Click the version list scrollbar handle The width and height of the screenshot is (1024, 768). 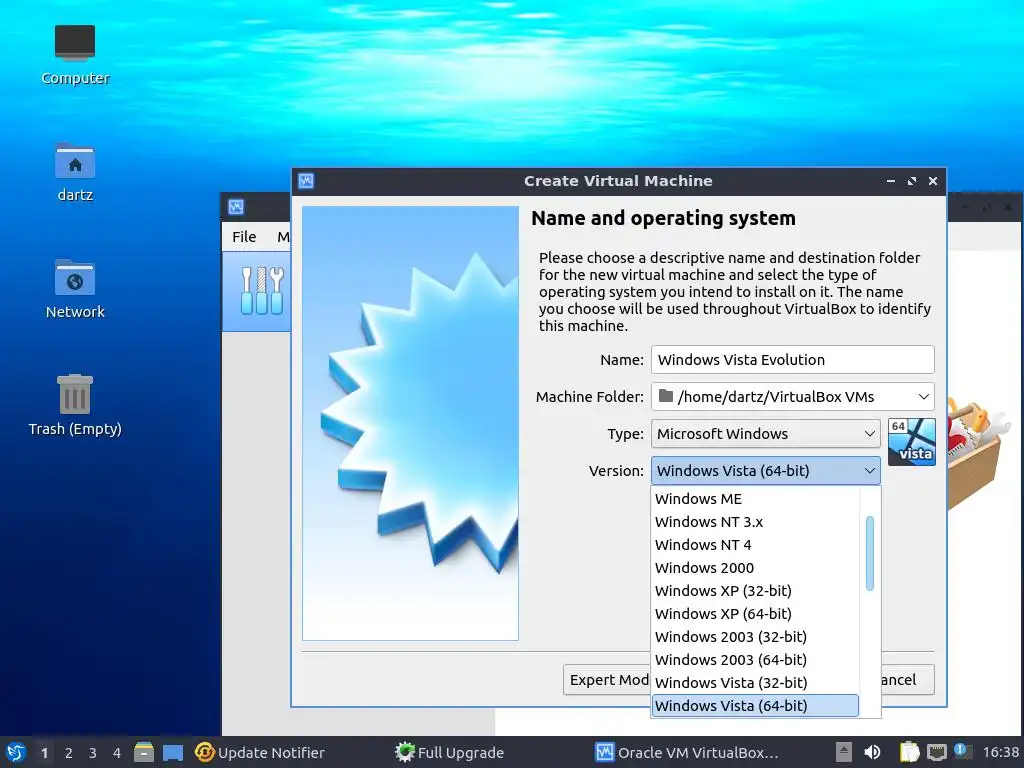[870, 553]
